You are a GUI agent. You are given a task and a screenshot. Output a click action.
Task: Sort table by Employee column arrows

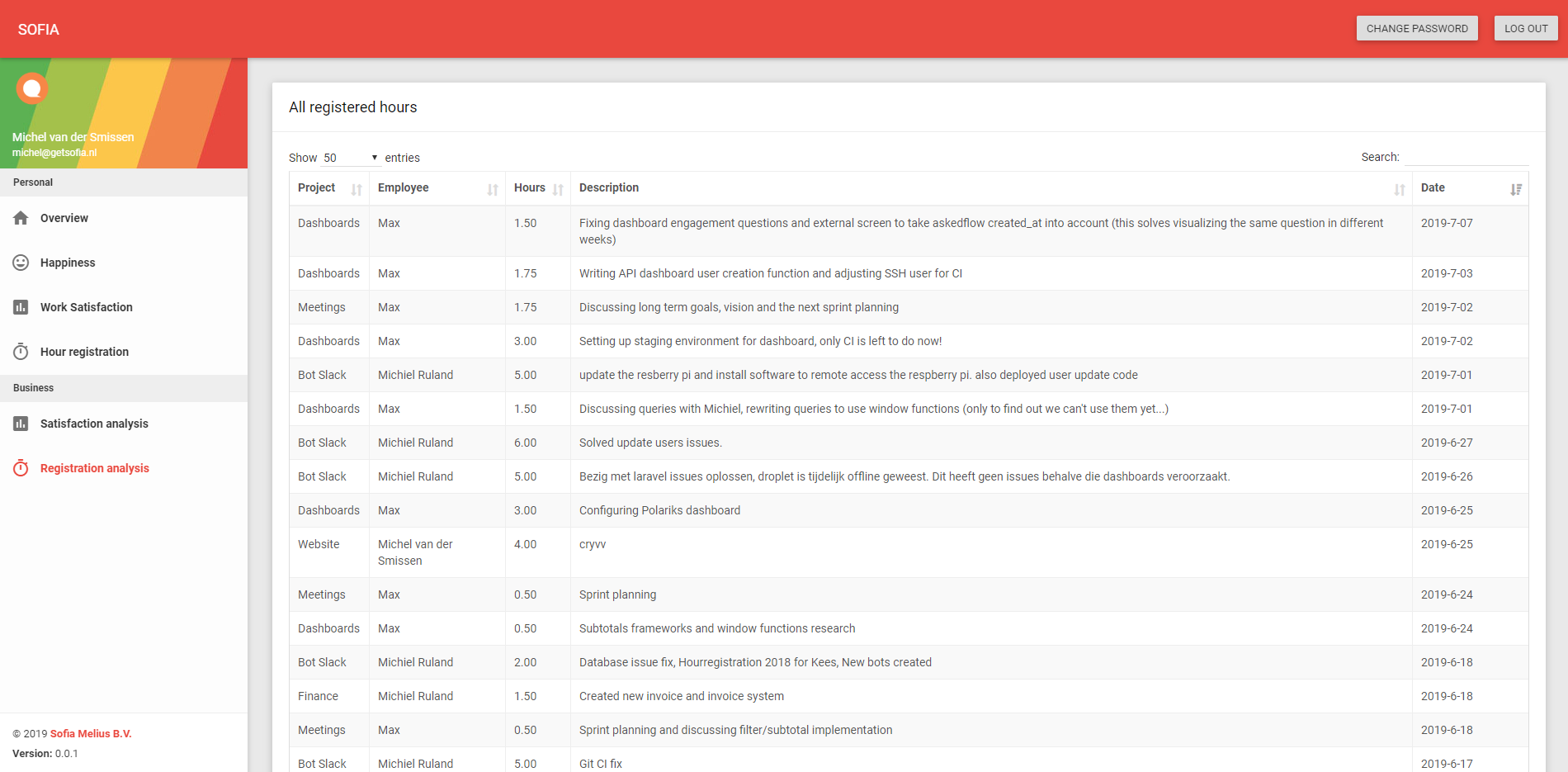coord(493,189)
